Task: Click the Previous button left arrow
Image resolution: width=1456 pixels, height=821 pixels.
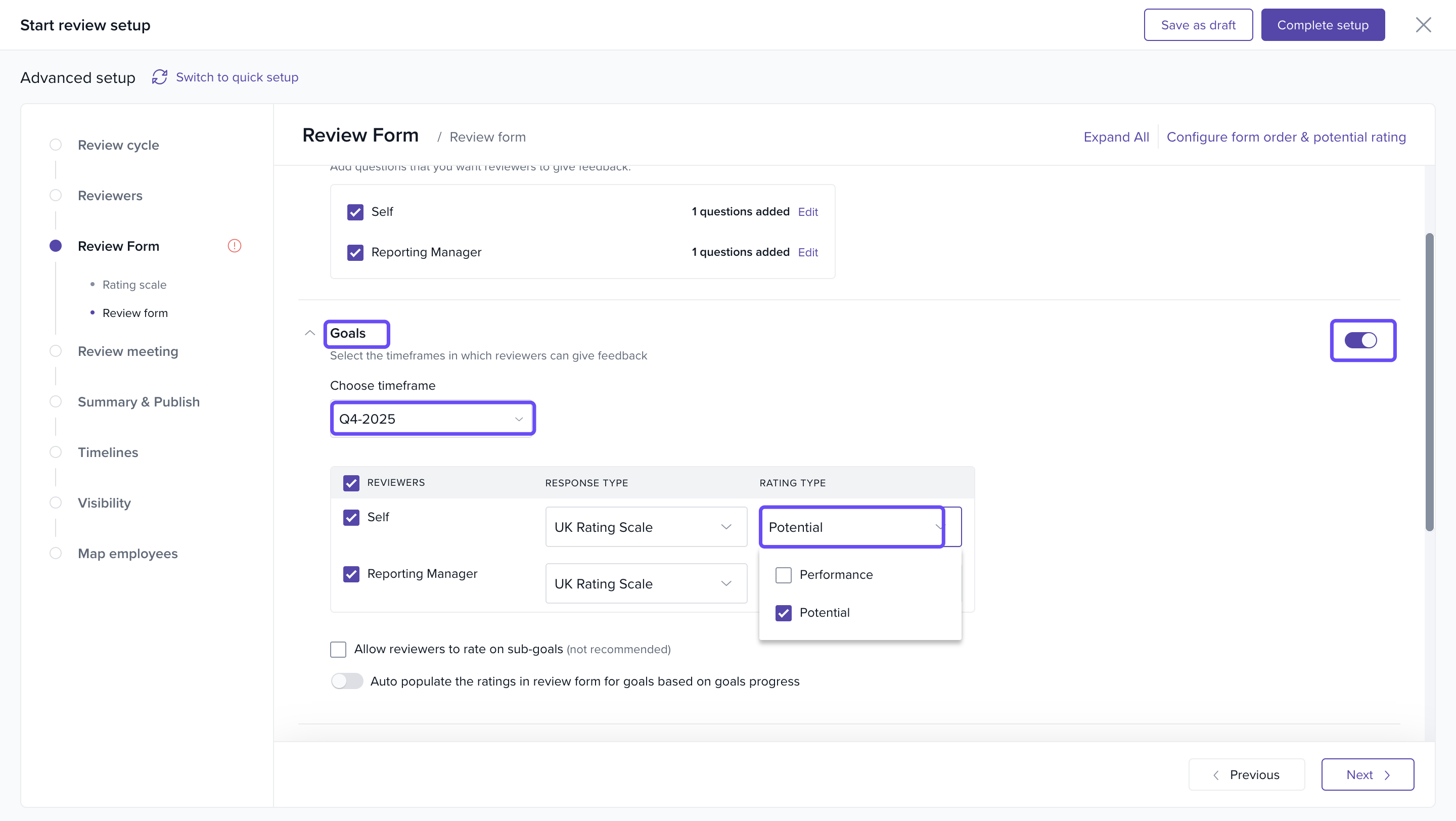Action: point(1216,774)
